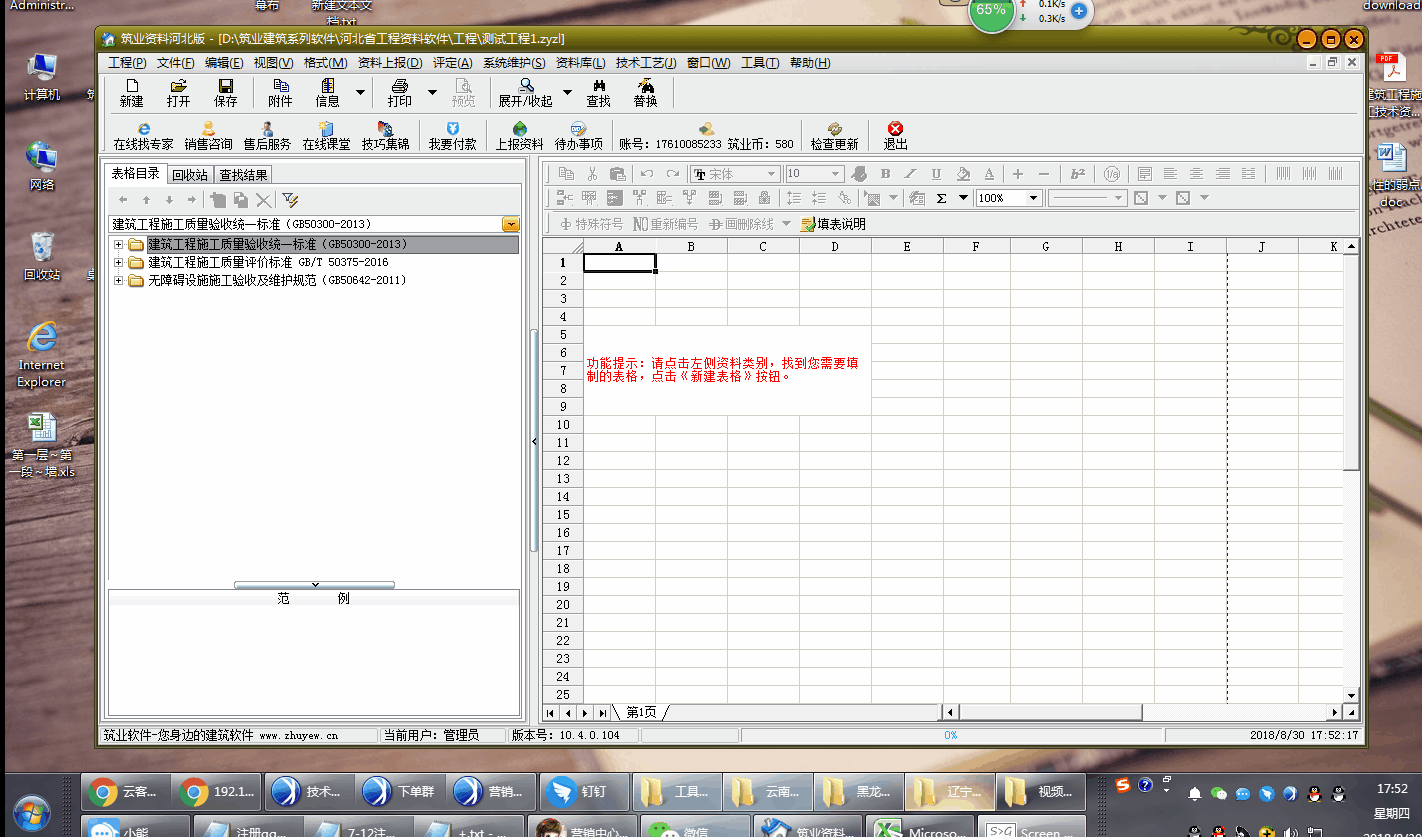Toggle the 范例 example pane chevron
This screenshot has width=1422, height=837.
[x=314, y=585]
